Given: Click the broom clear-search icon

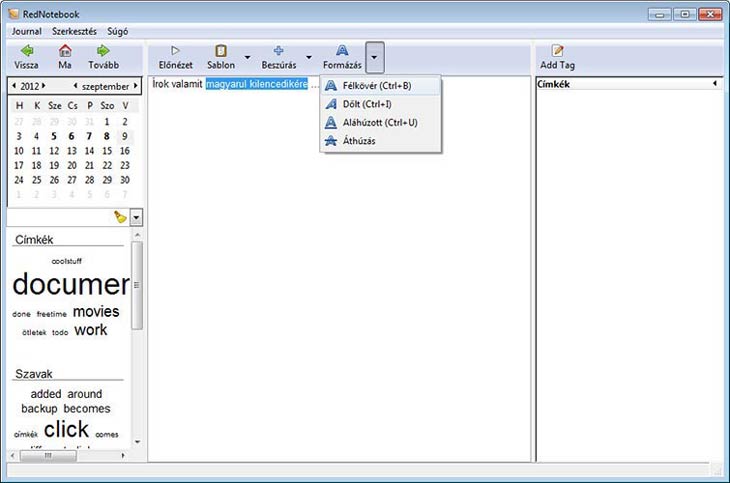Looking at the screenshot, I should point(120,217).
